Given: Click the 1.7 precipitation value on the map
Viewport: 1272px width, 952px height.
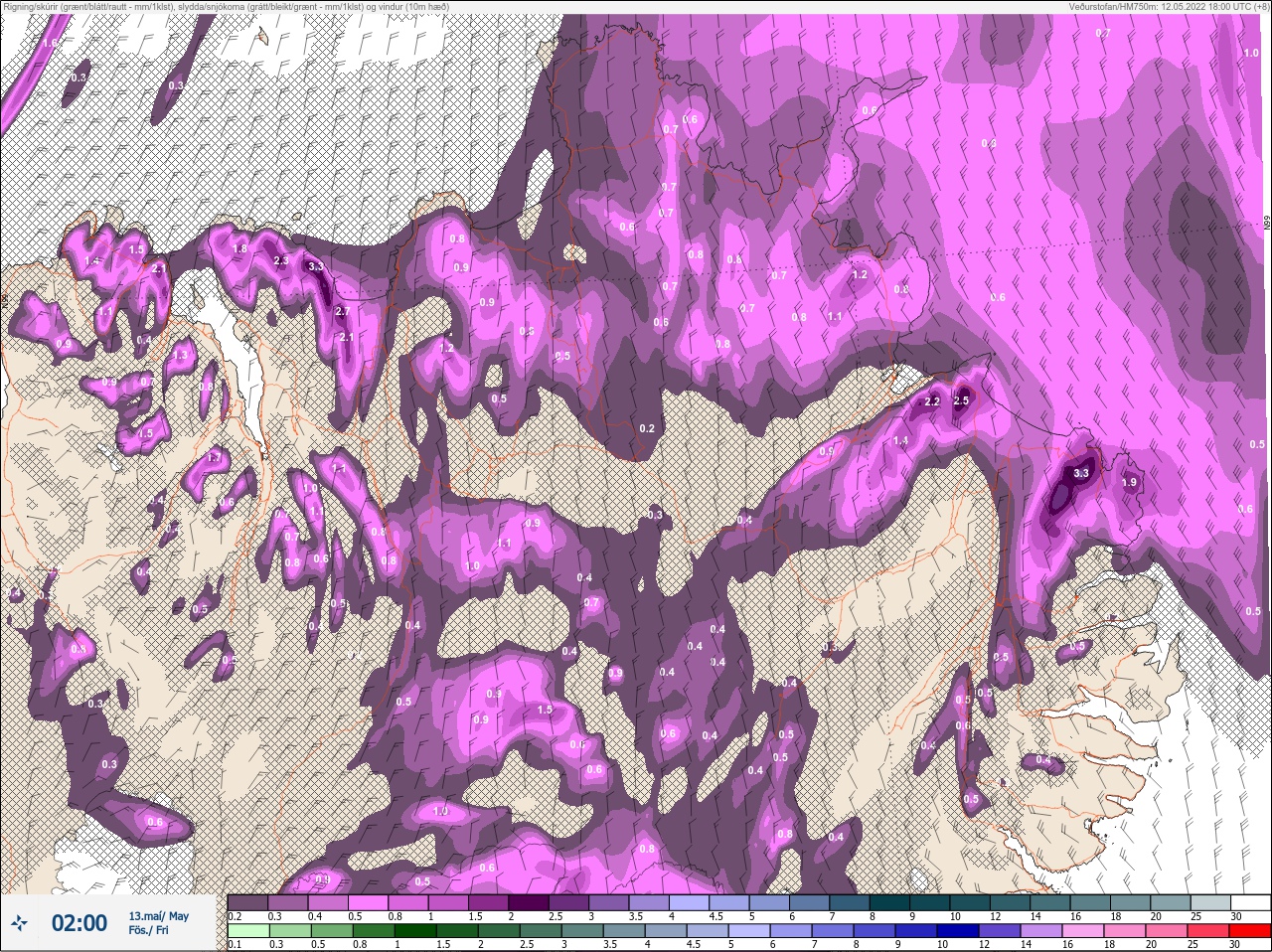Looking at the screenshot, I should tap(215, 456).
